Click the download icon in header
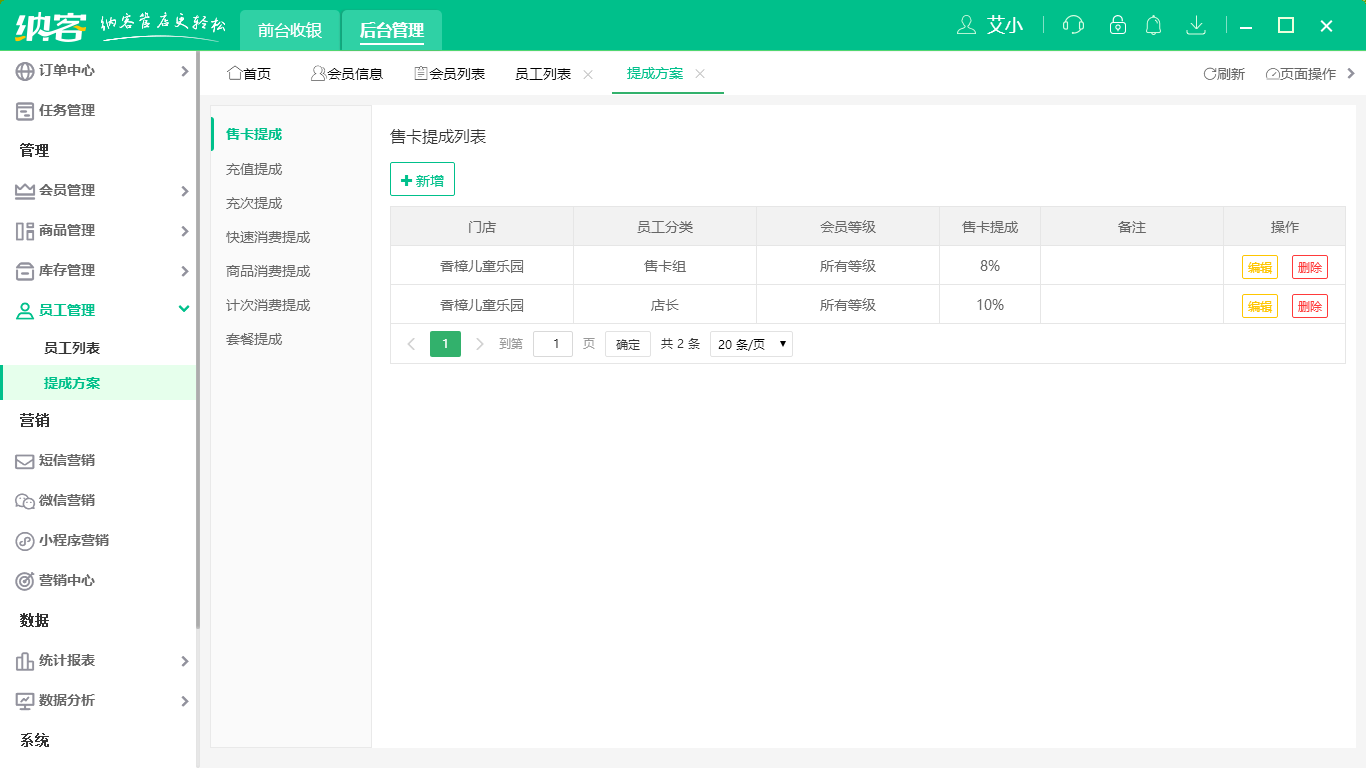 click(x=1195, y=25)
